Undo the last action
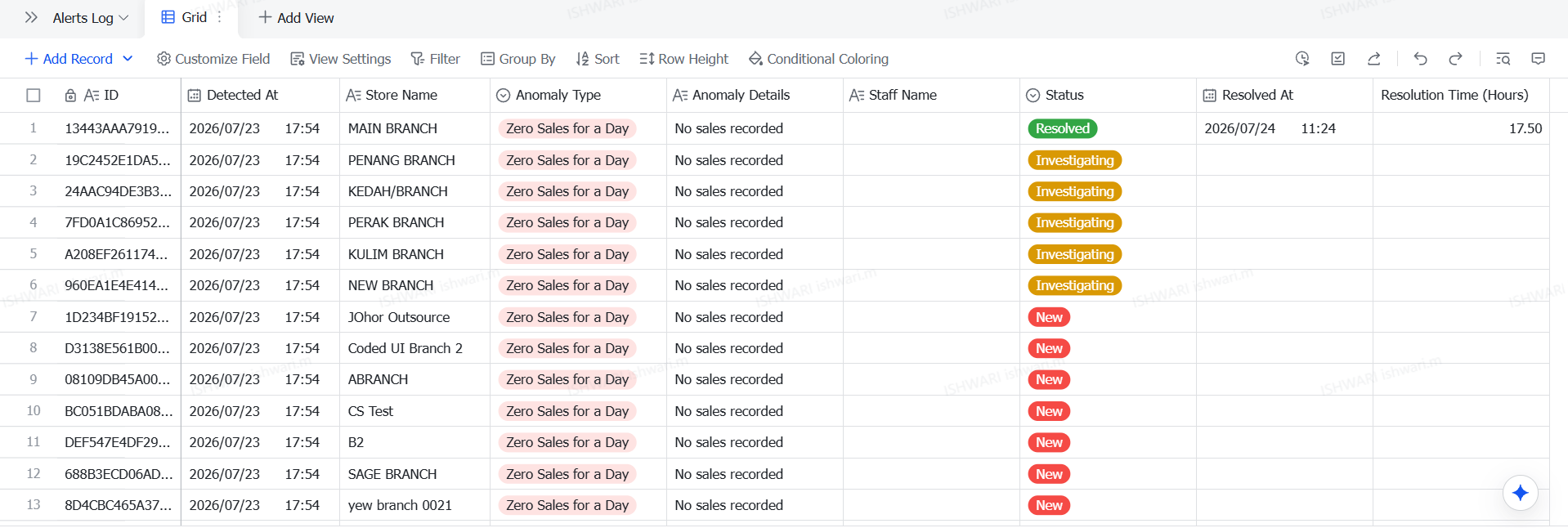This screenshot has width=1568, height=528. (x=1420, y=59)
